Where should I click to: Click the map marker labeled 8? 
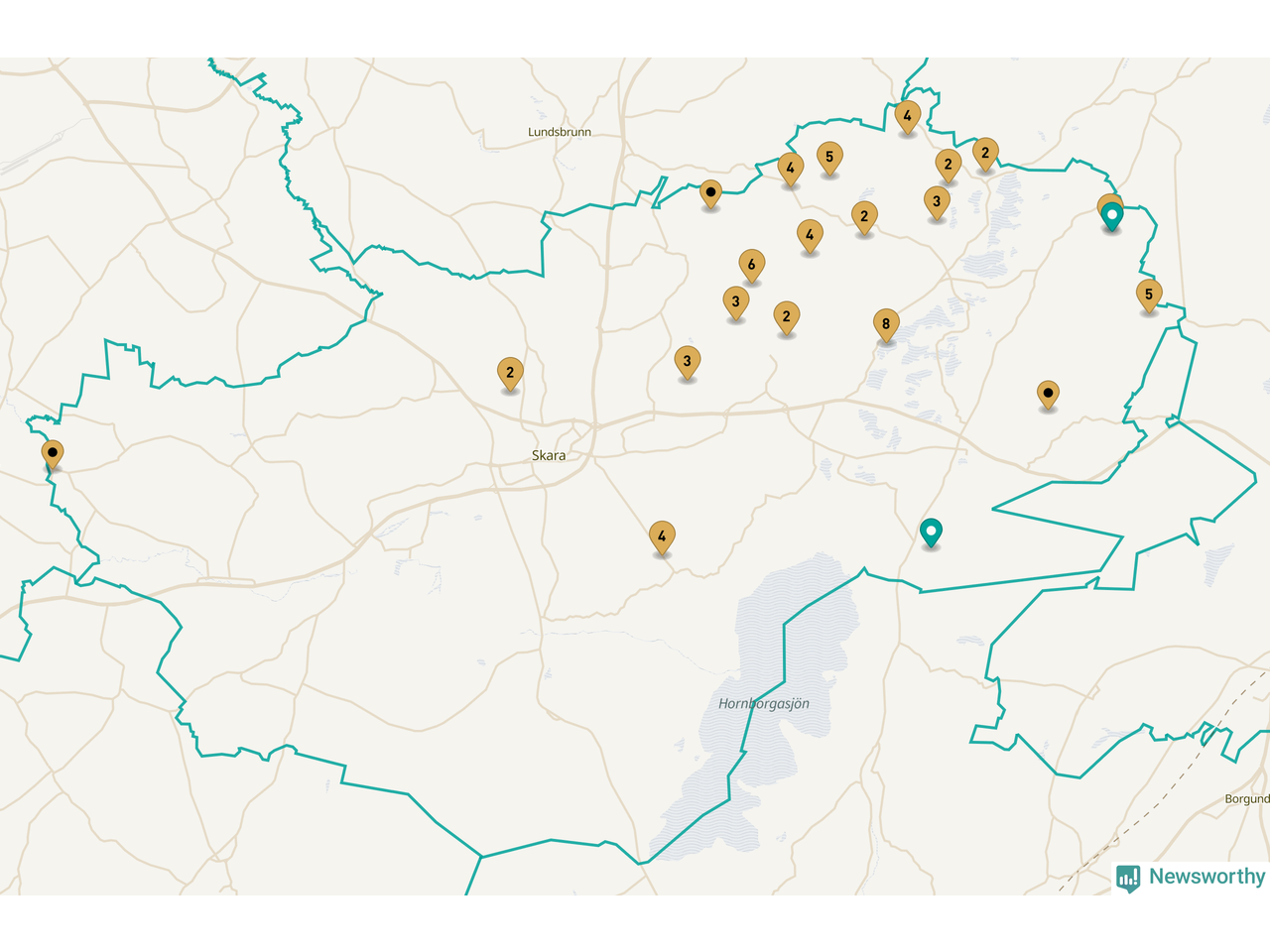(x=886, y=324)
